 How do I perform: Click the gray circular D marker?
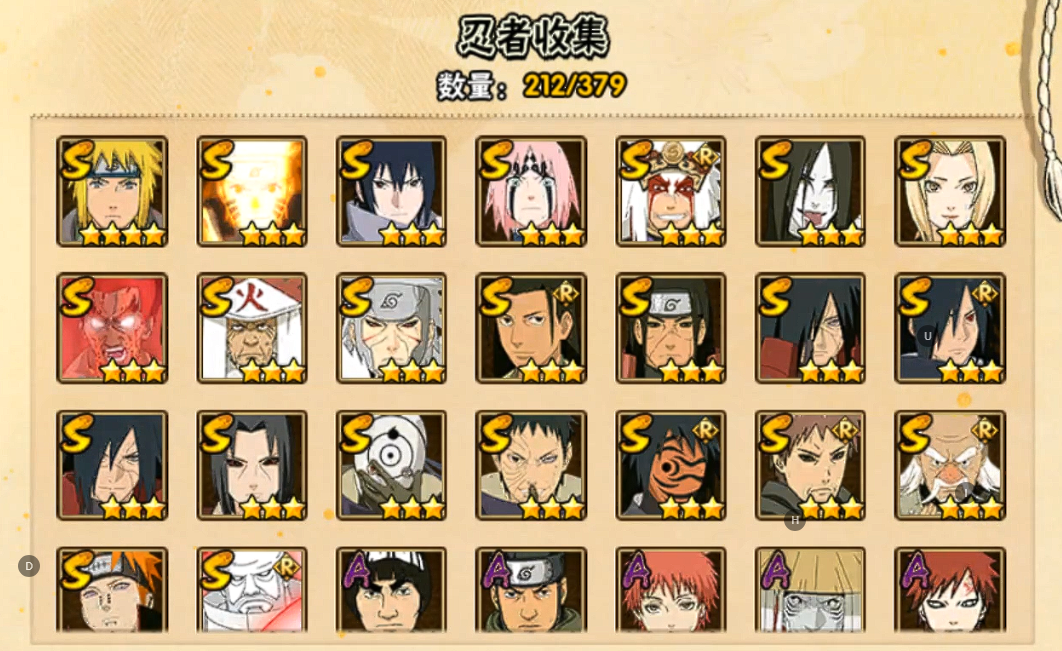(x=28, y=566)
